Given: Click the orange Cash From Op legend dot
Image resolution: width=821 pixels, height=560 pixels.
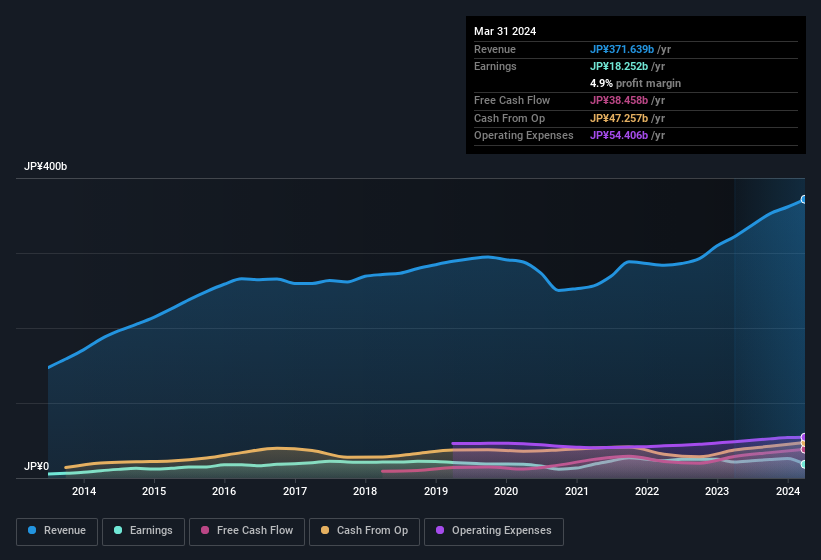Looking at the screenshot, I should tap(326, 531).
